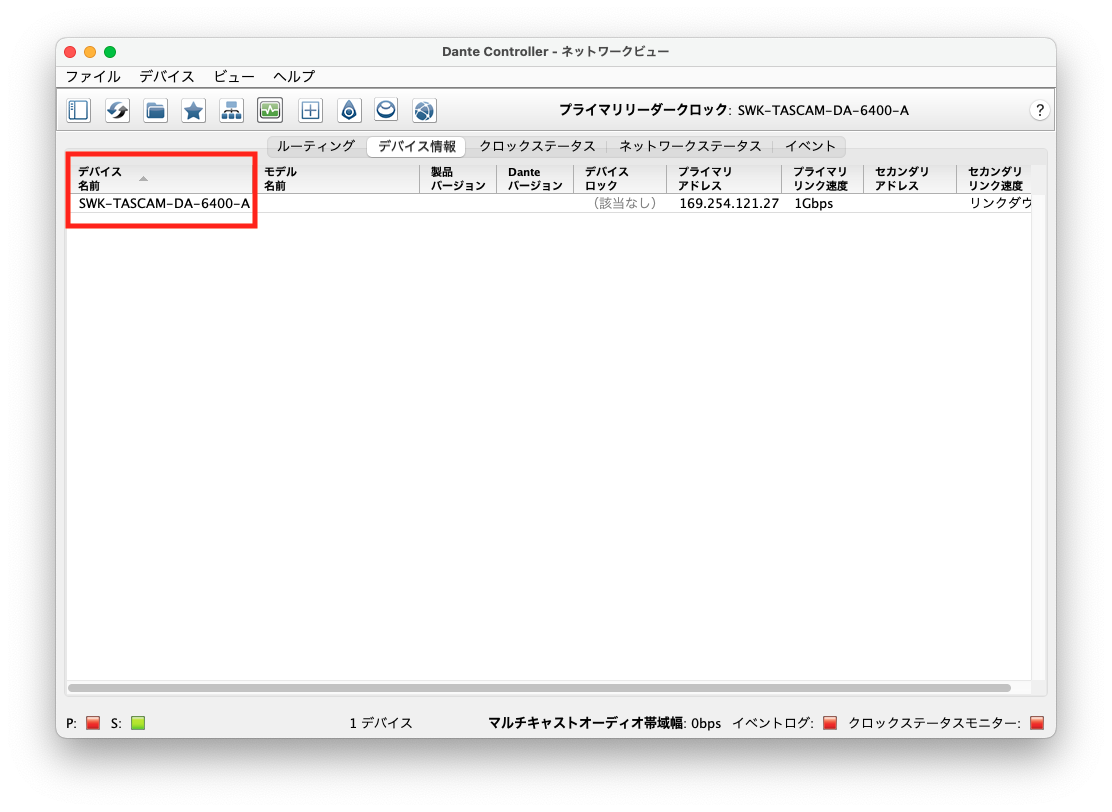
Task: Click the network hierarchy diagram icon
Action: click(x=231, y=110)
